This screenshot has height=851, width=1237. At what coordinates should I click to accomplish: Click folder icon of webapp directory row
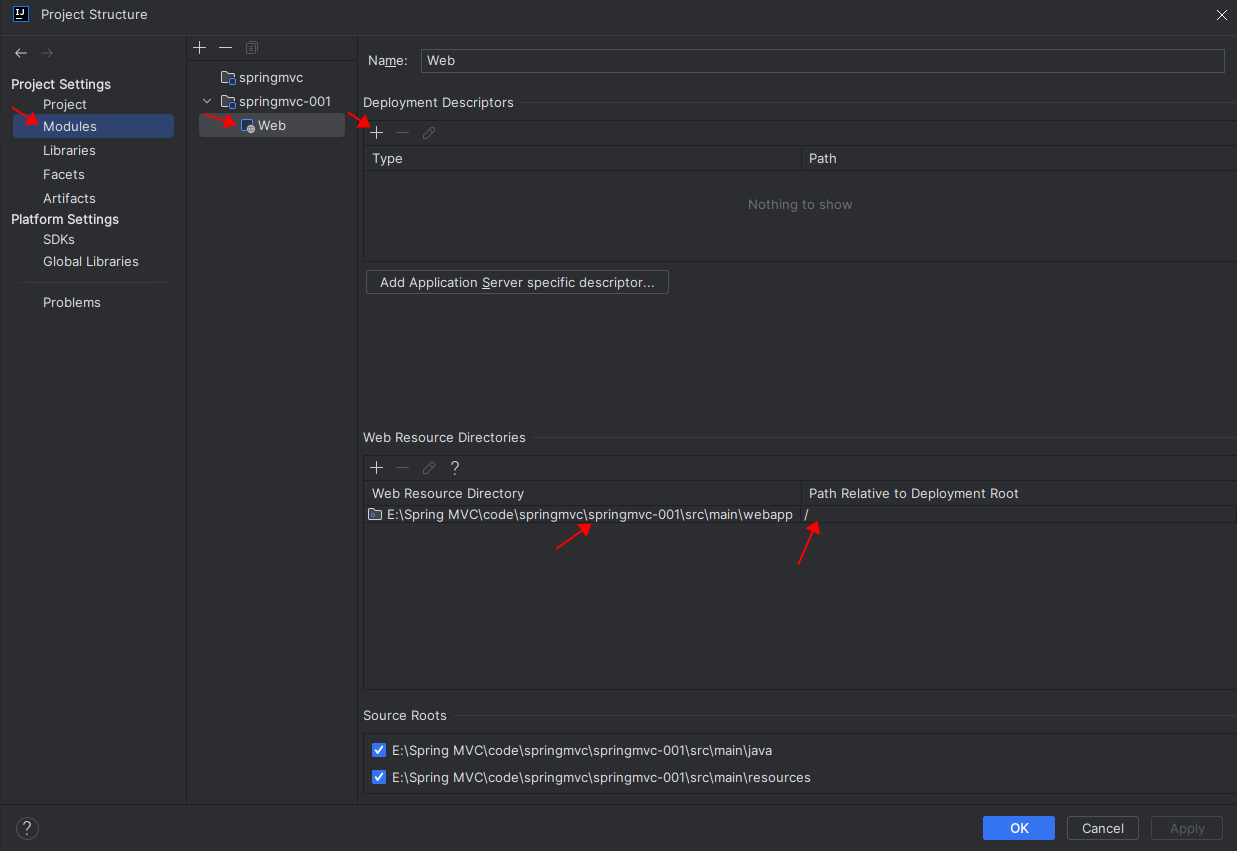click(x=375, y=515)
